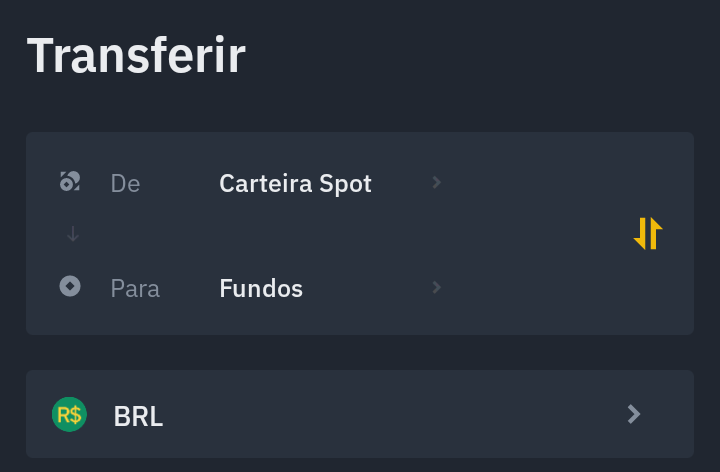Click the gap between De label and Carteira Spot
This screenshot has height=472, width=720.
[x=180, y=184]
